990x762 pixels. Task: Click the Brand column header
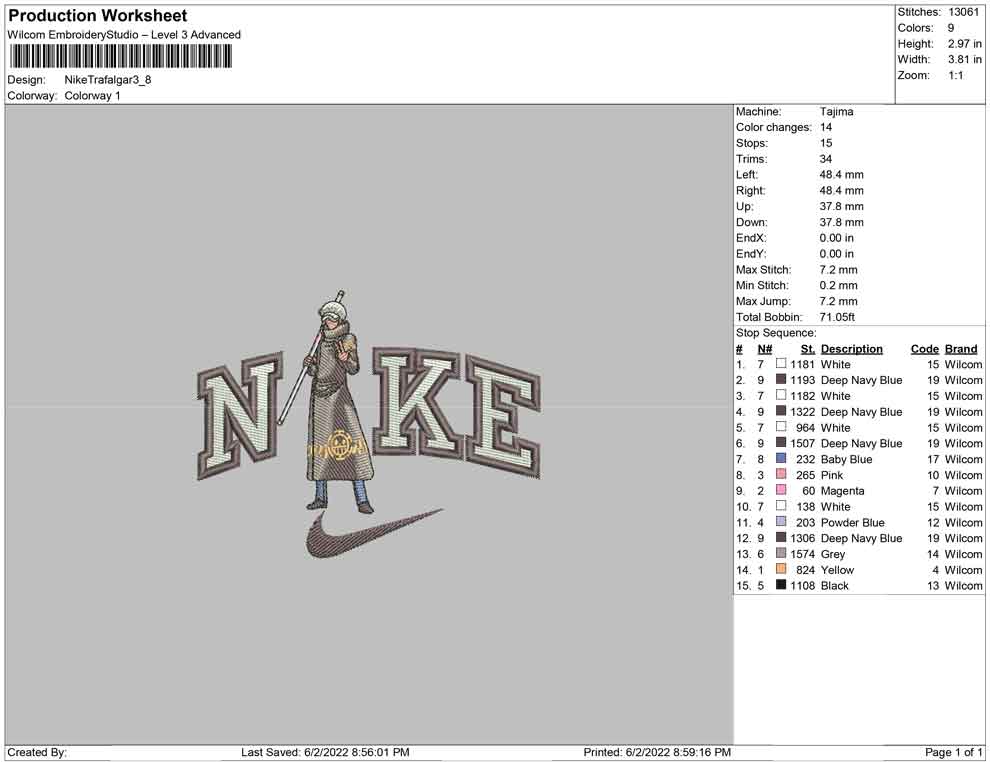click(961, 349)
